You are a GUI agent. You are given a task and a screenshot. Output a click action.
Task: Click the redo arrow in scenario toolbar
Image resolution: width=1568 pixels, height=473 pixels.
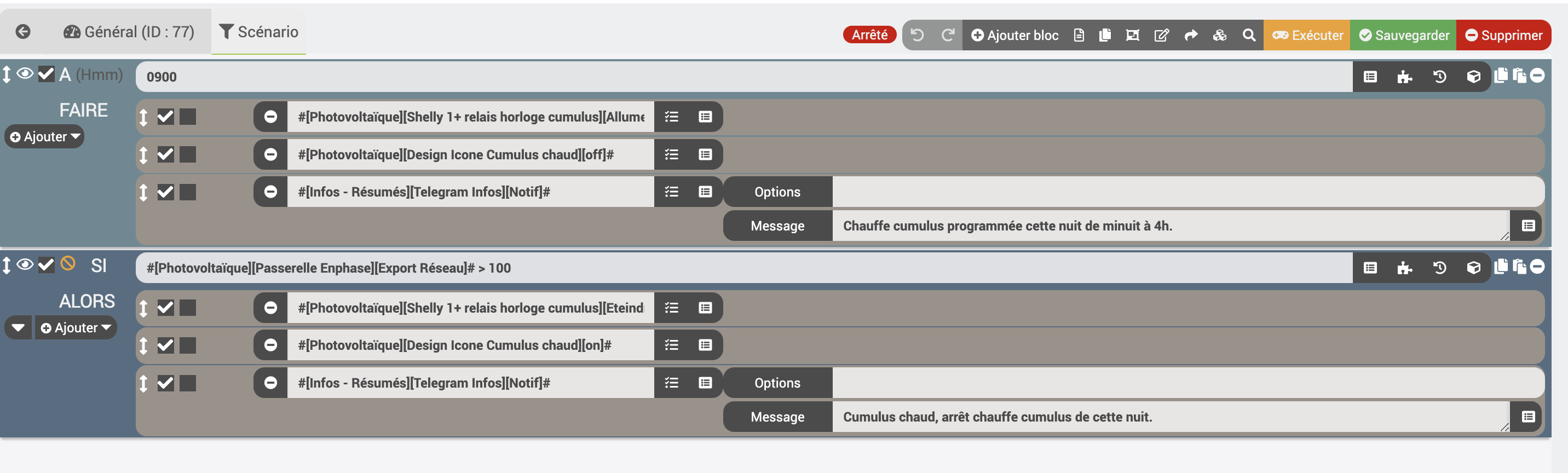tap(947, 35)
